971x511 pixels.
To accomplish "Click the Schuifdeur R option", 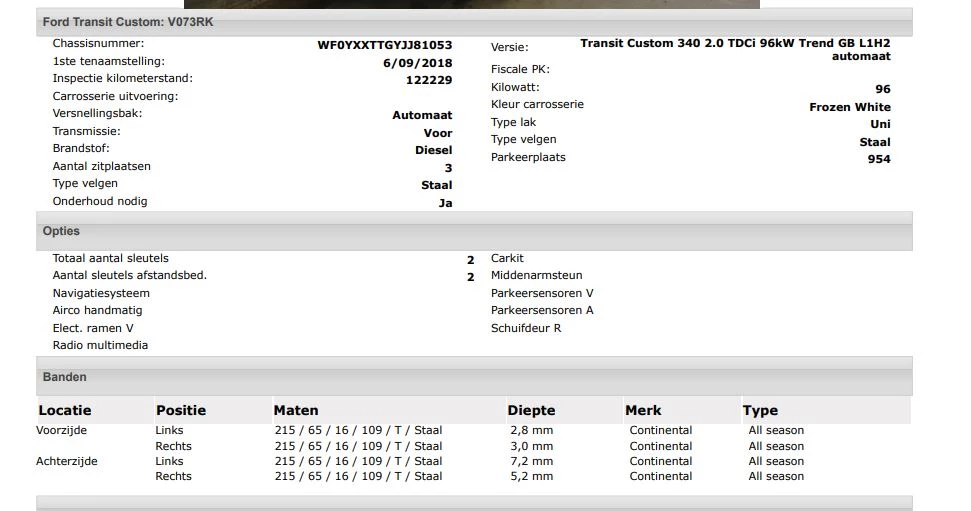I will (526, 328).
